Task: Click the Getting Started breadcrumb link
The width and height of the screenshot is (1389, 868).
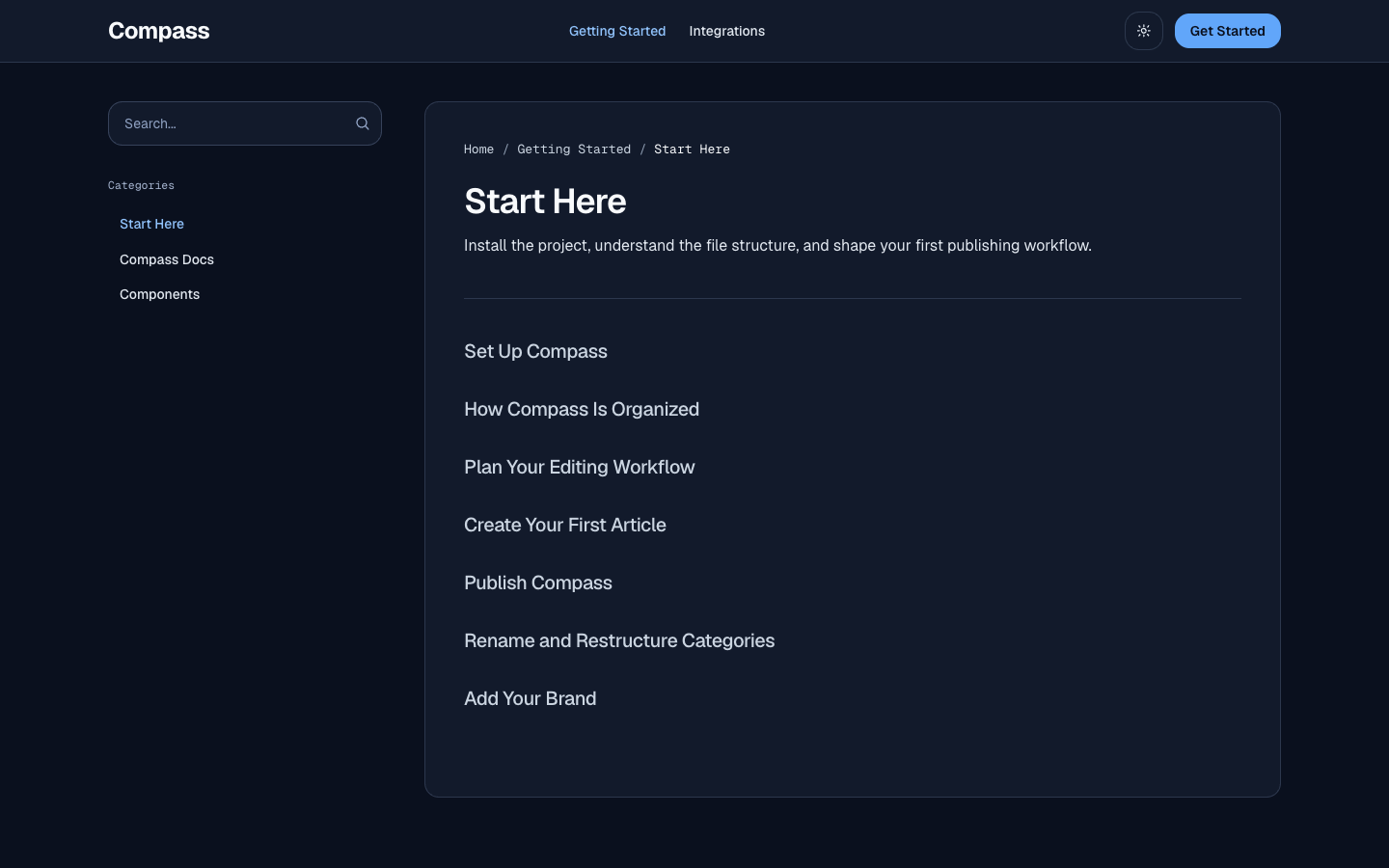Action: 574,149
